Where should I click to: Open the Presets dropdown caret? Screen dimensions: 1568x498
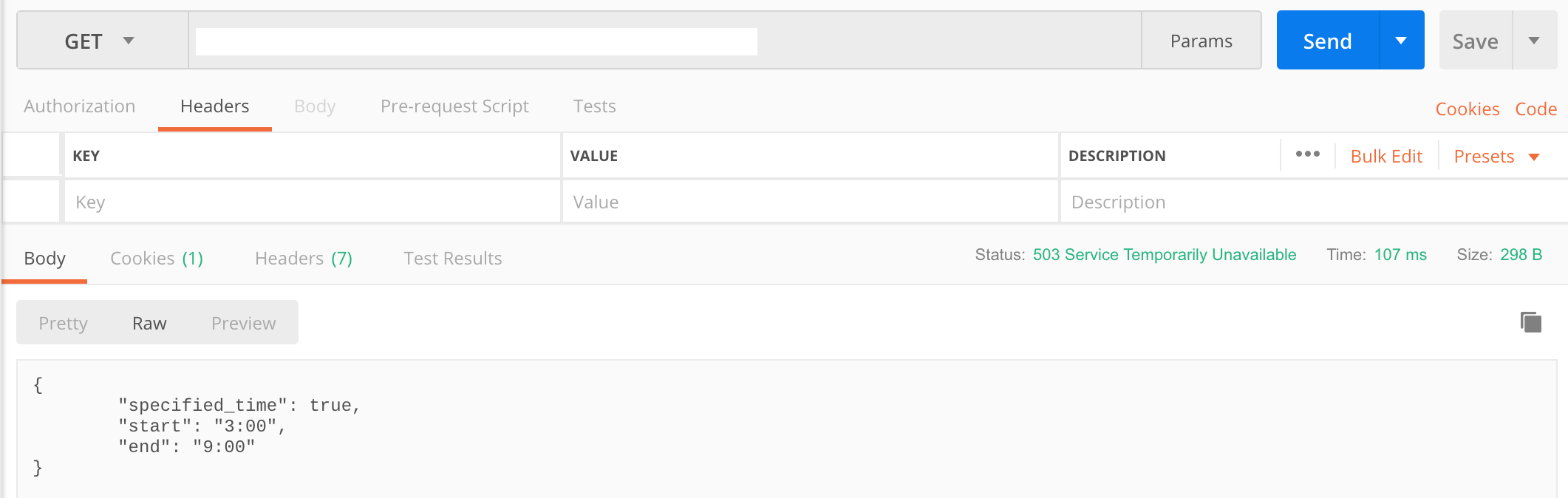[x=1535, y=157]
